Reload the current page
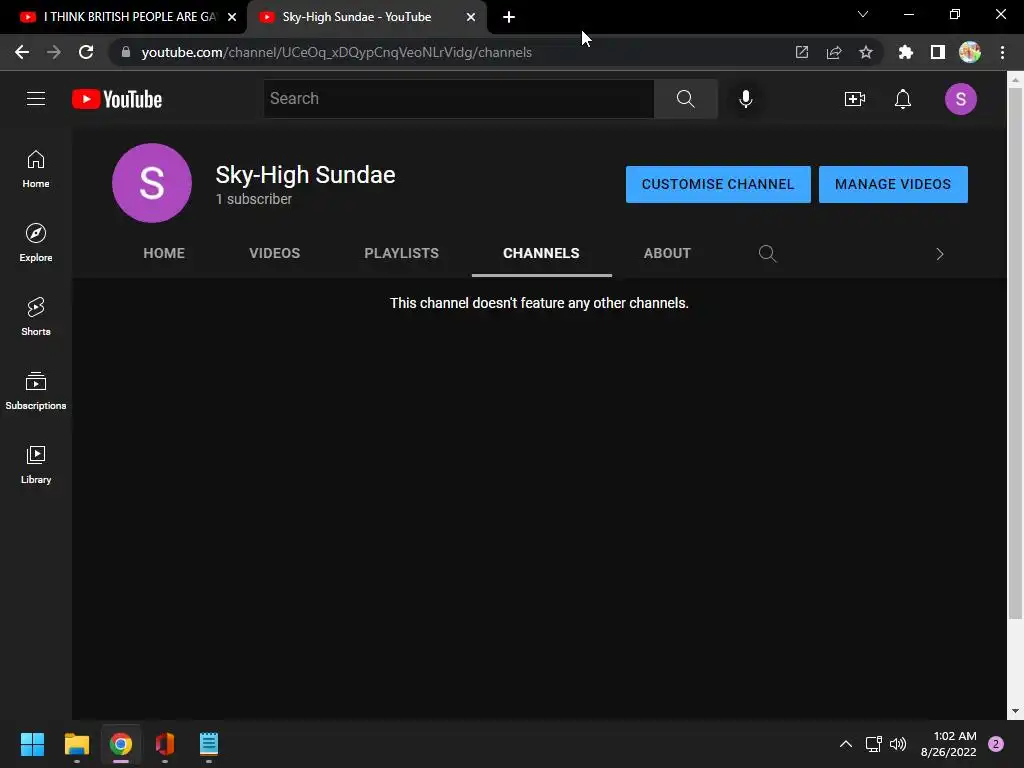Viewport: 1024px width, 768px height. click(86, 52)
